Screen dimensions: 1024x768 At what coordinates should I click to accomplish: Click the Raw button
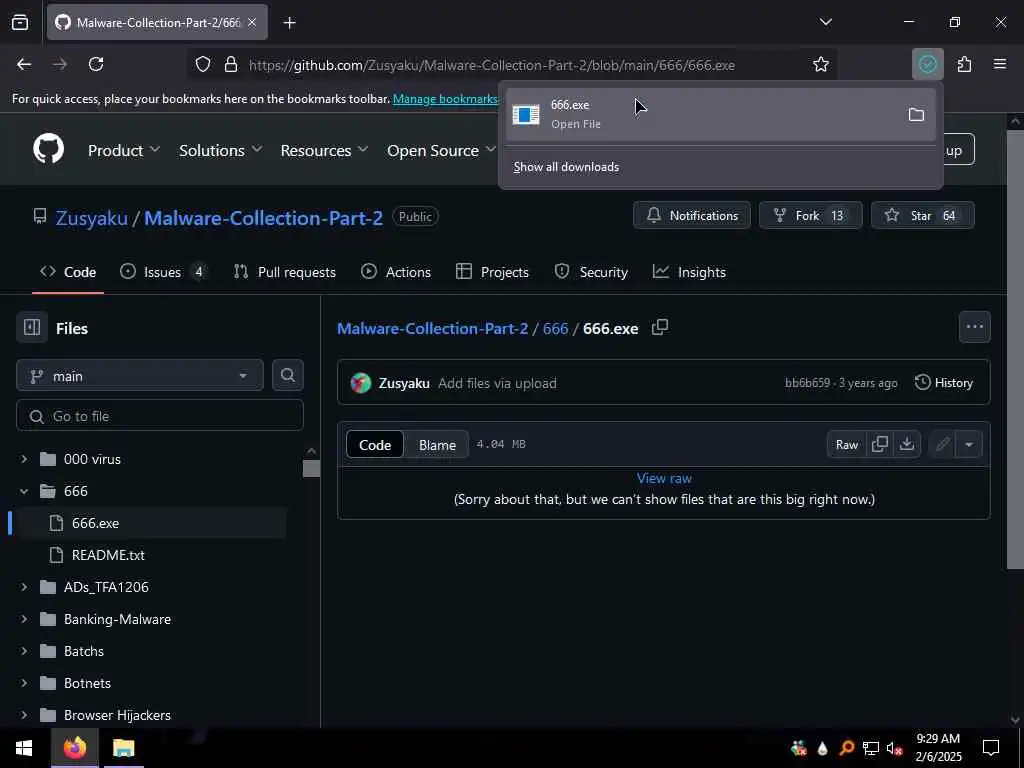click(x=846, y=445)
